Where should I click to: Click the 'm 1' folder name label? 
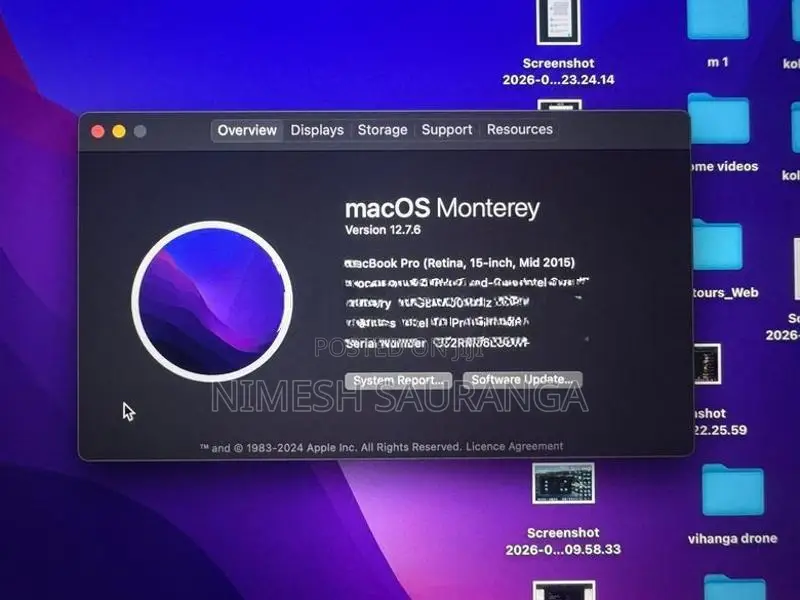[717, 62]
